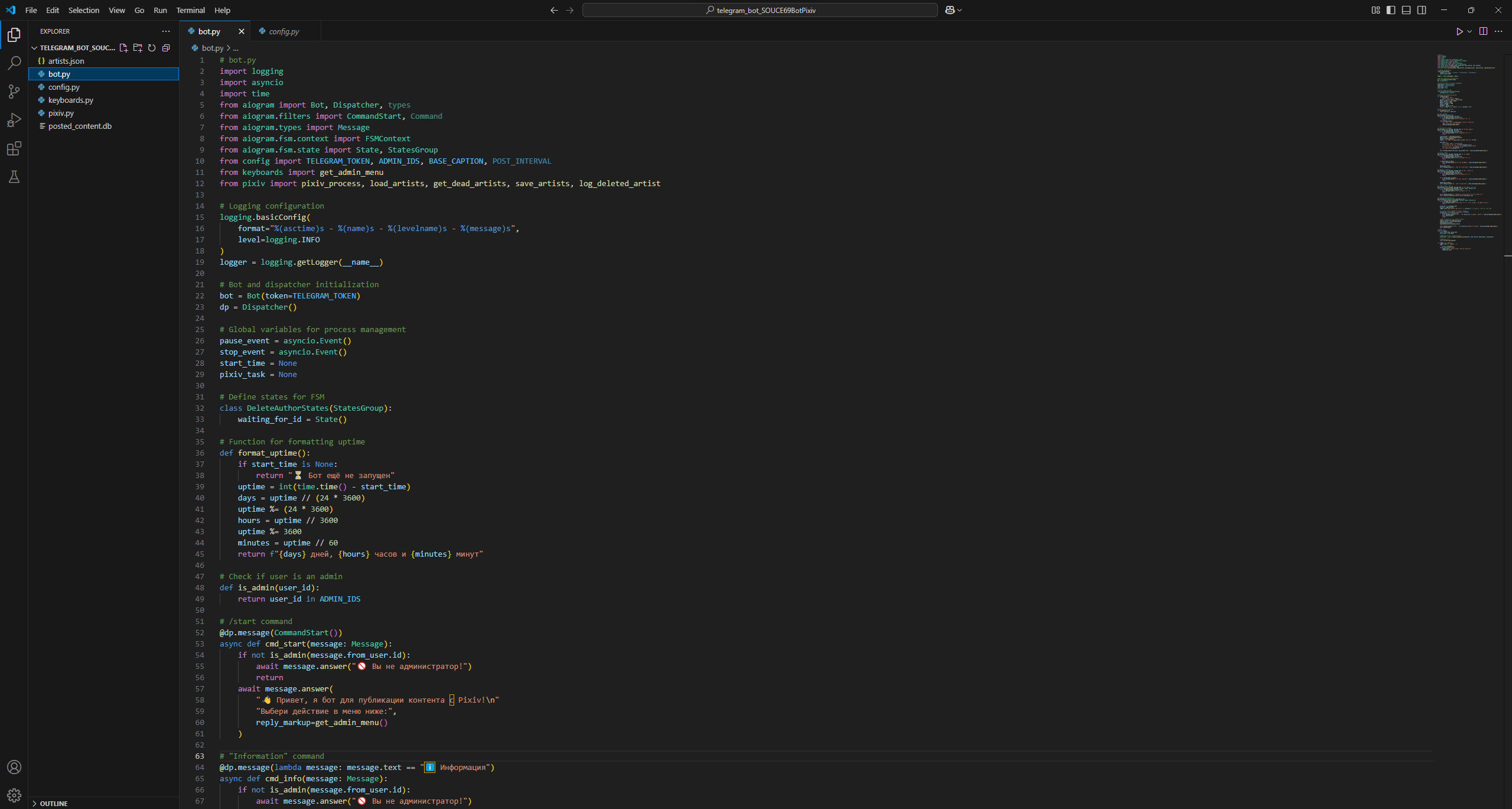1512x809 pixels.
Task: Open the Terminal menu
Action: click(x=190, y=10)
